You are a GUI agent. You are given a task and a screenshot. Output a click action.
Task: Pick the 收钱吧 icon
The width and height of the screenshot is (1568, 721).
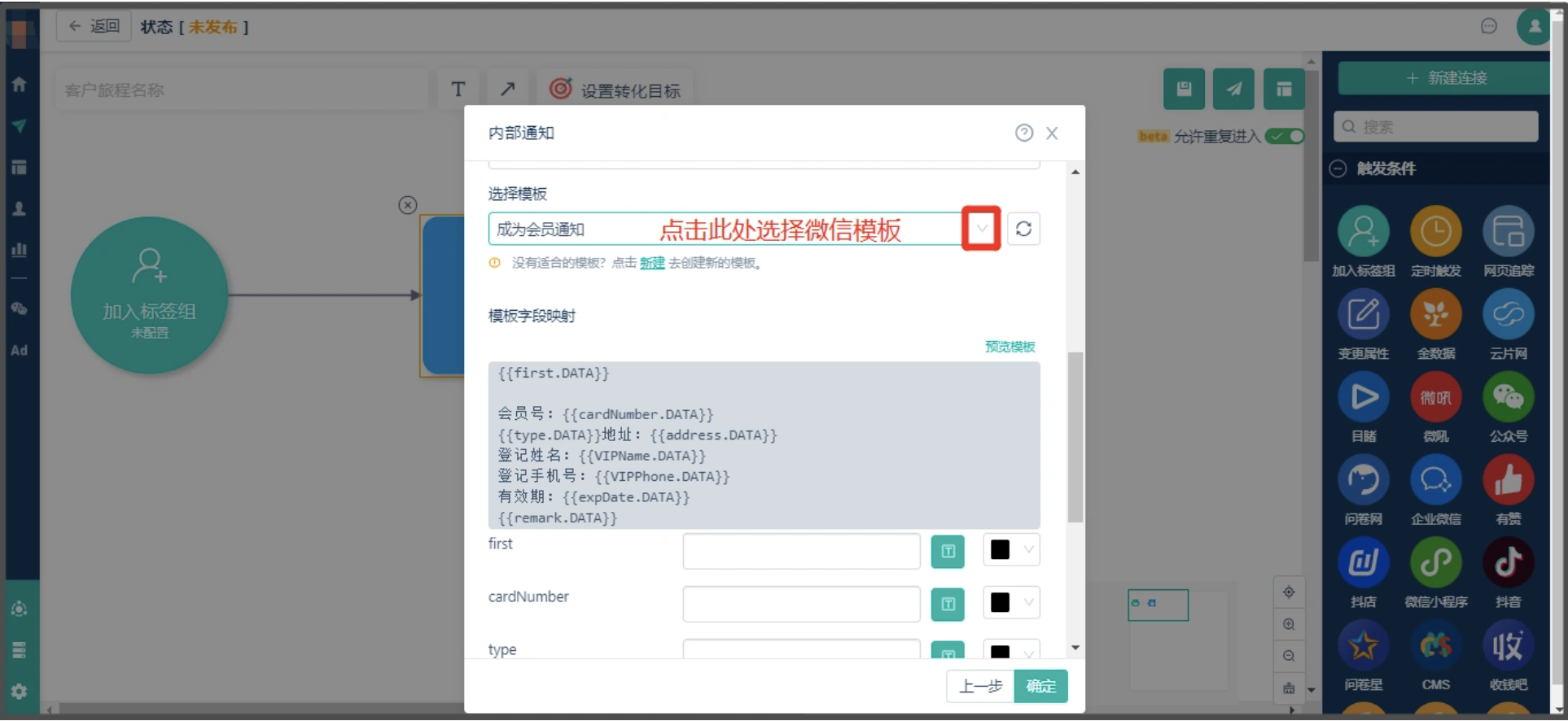pos(1508,646)
